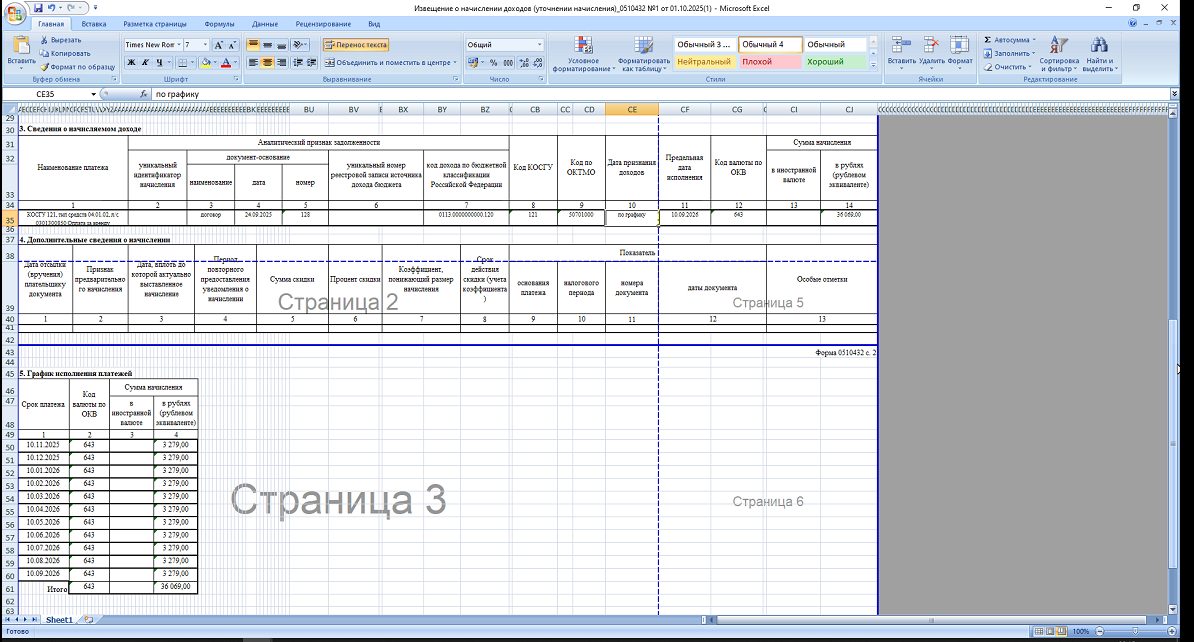Align text to the right
Screen dimensions: 1194x642
point(281,62)
